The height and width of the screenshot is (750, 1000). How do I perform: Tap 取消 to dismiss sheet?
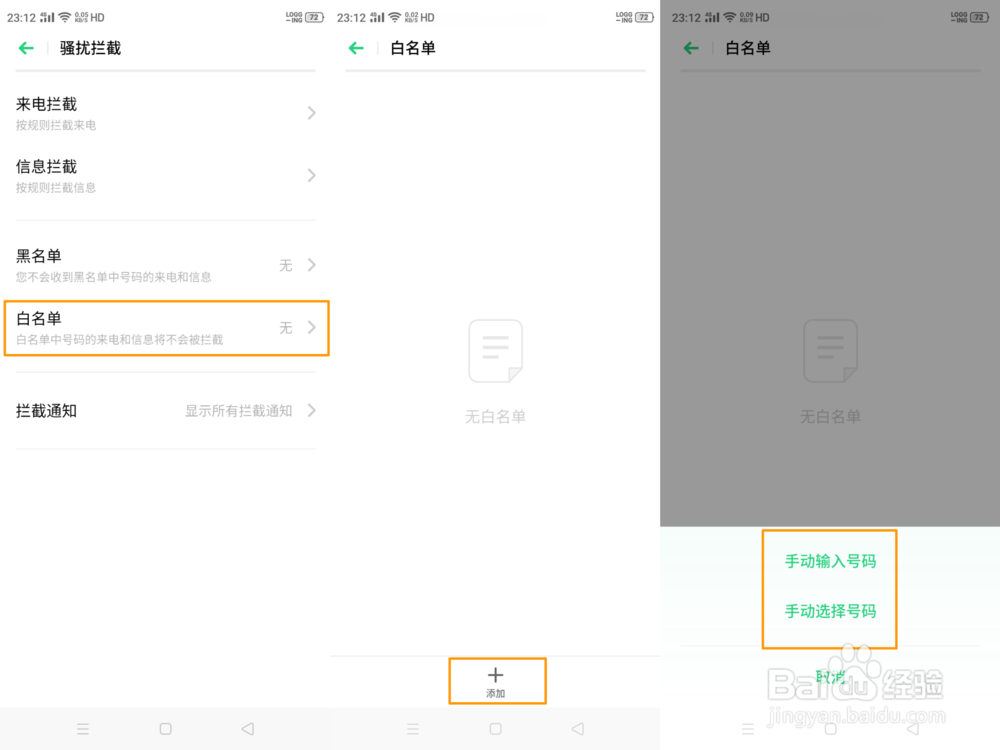[x=830, y=677]
